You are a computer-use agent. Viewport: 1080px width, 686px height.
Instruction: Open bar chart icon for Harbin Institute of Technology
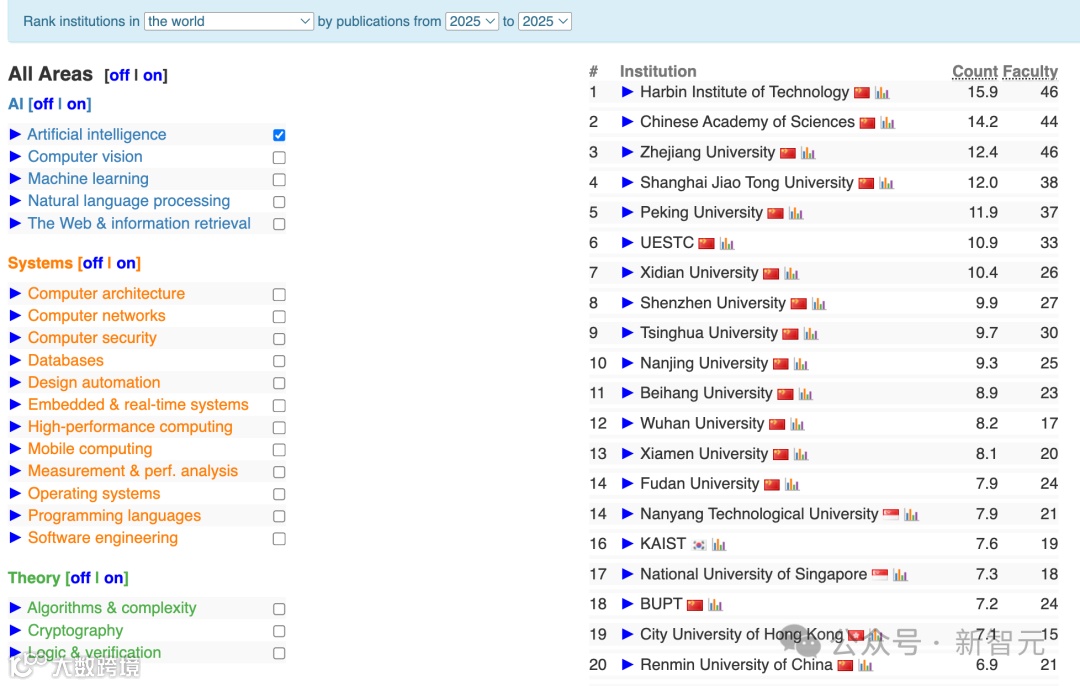click(882, 93)
